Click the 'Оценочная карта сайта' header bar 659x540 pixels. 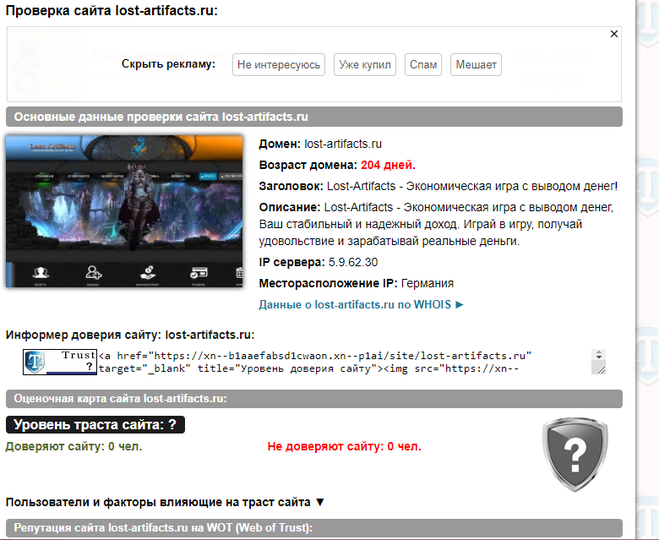coord(314,398)
